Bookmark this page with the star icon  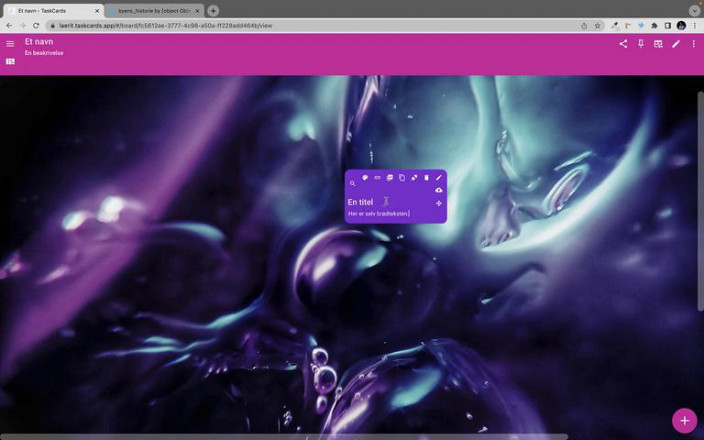pyautogui.click(x=598, y=25)
